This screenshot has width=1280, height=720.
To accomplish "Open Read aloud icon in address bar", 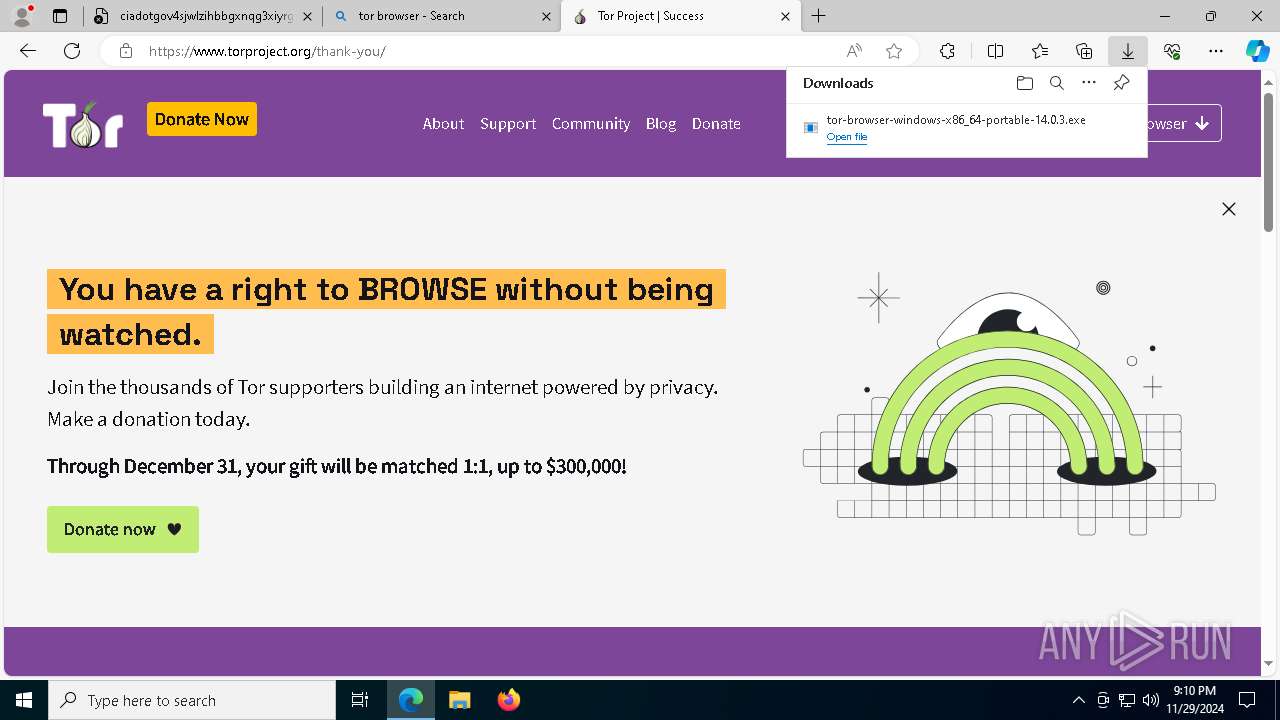I will click(854, 51).
